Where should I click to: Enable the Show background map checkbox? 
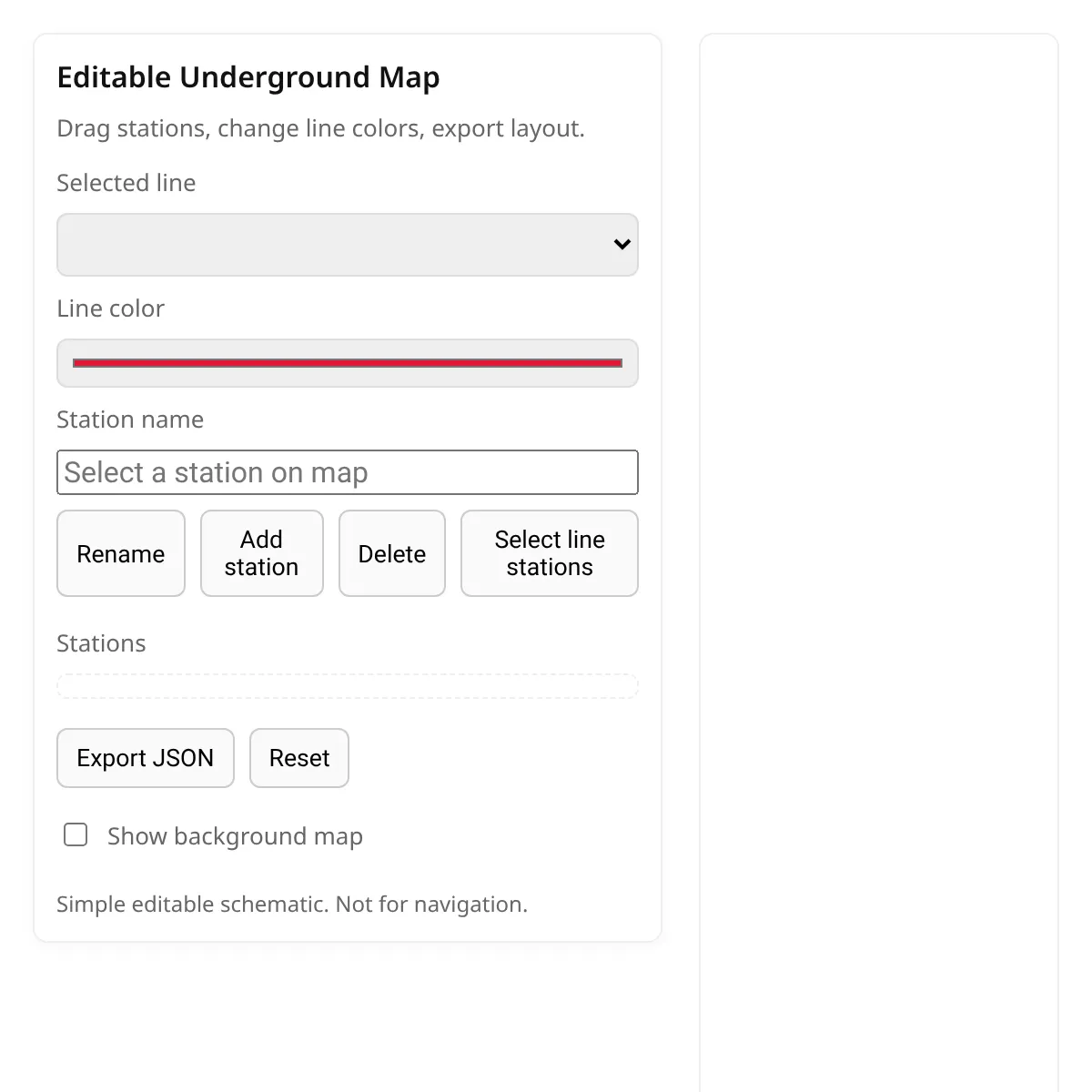click(76, 834)
